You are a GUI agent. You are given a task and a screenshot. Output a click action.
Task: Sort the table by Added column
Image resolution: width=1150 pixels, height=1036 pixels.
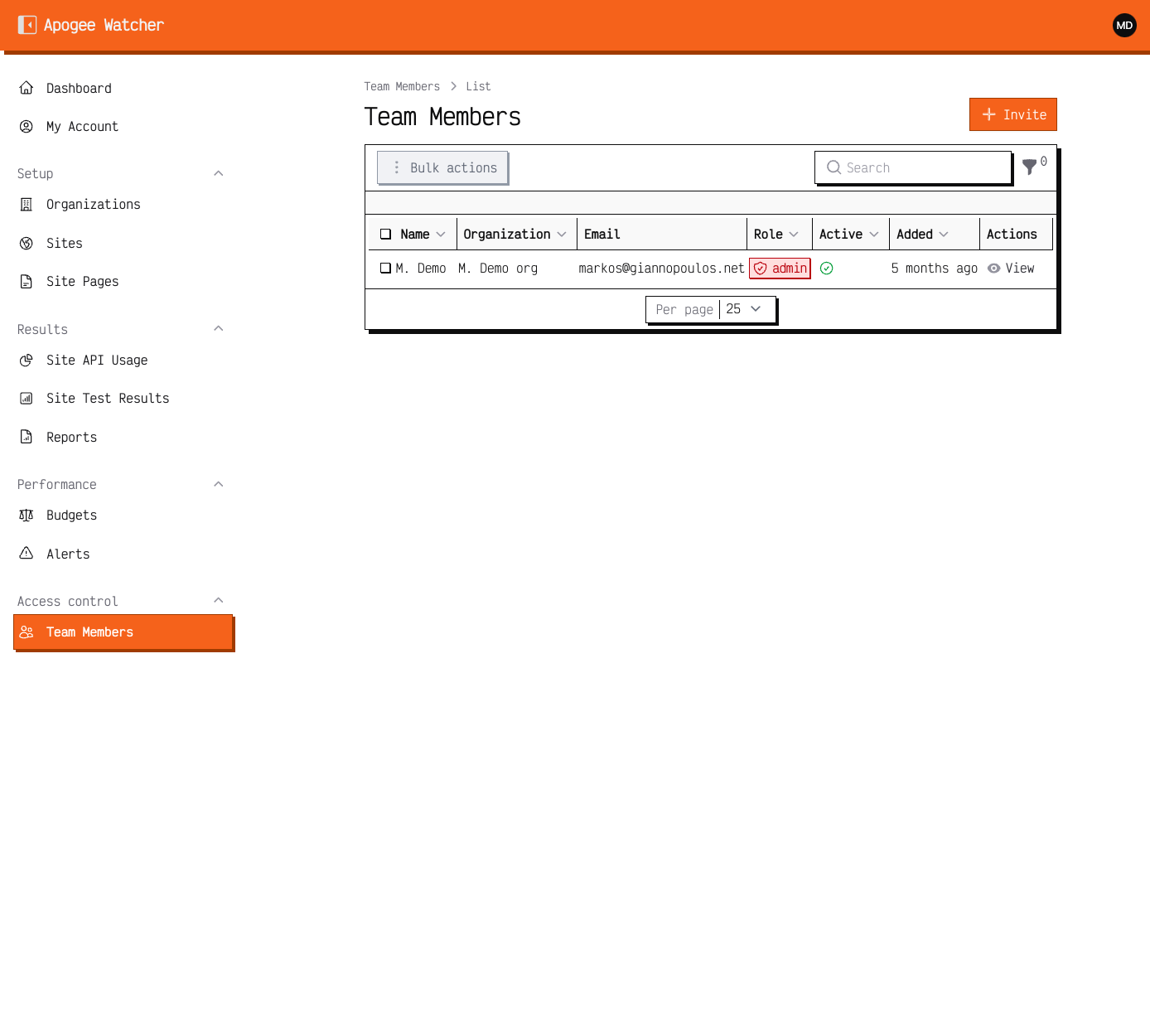[x=922, y=235]
